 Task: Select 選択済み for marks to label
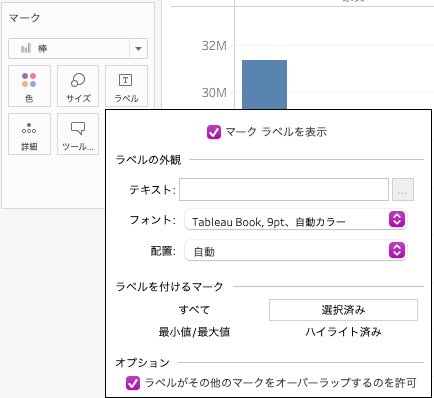[343, 310]
